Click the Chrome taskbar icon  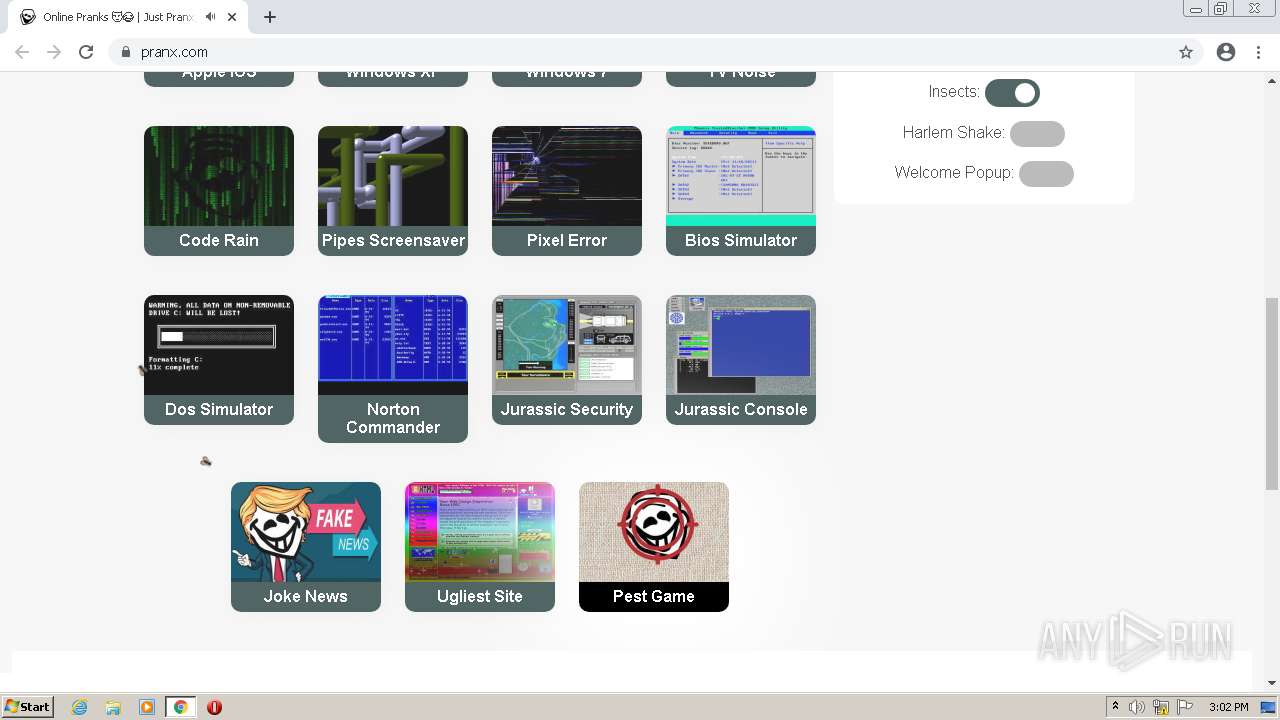click(x=181, y=707)
